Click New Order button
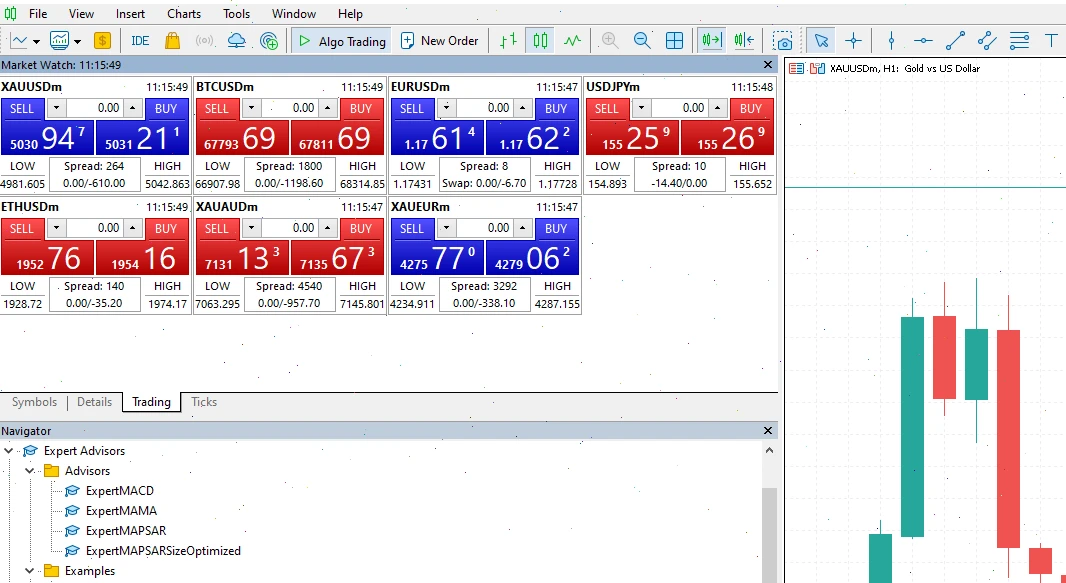 [440, 41]
